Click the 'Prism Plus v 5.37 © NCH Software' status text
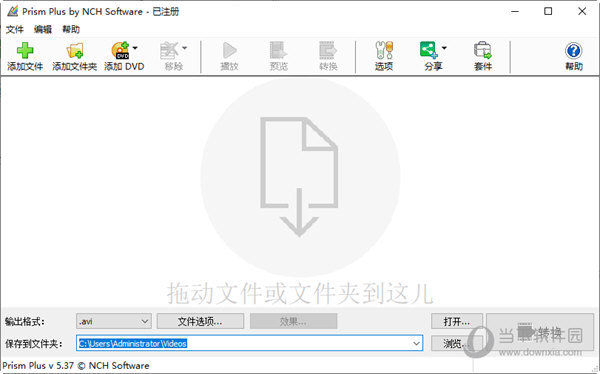Viewport: 600px width, 374px height. tap(76, 366)
